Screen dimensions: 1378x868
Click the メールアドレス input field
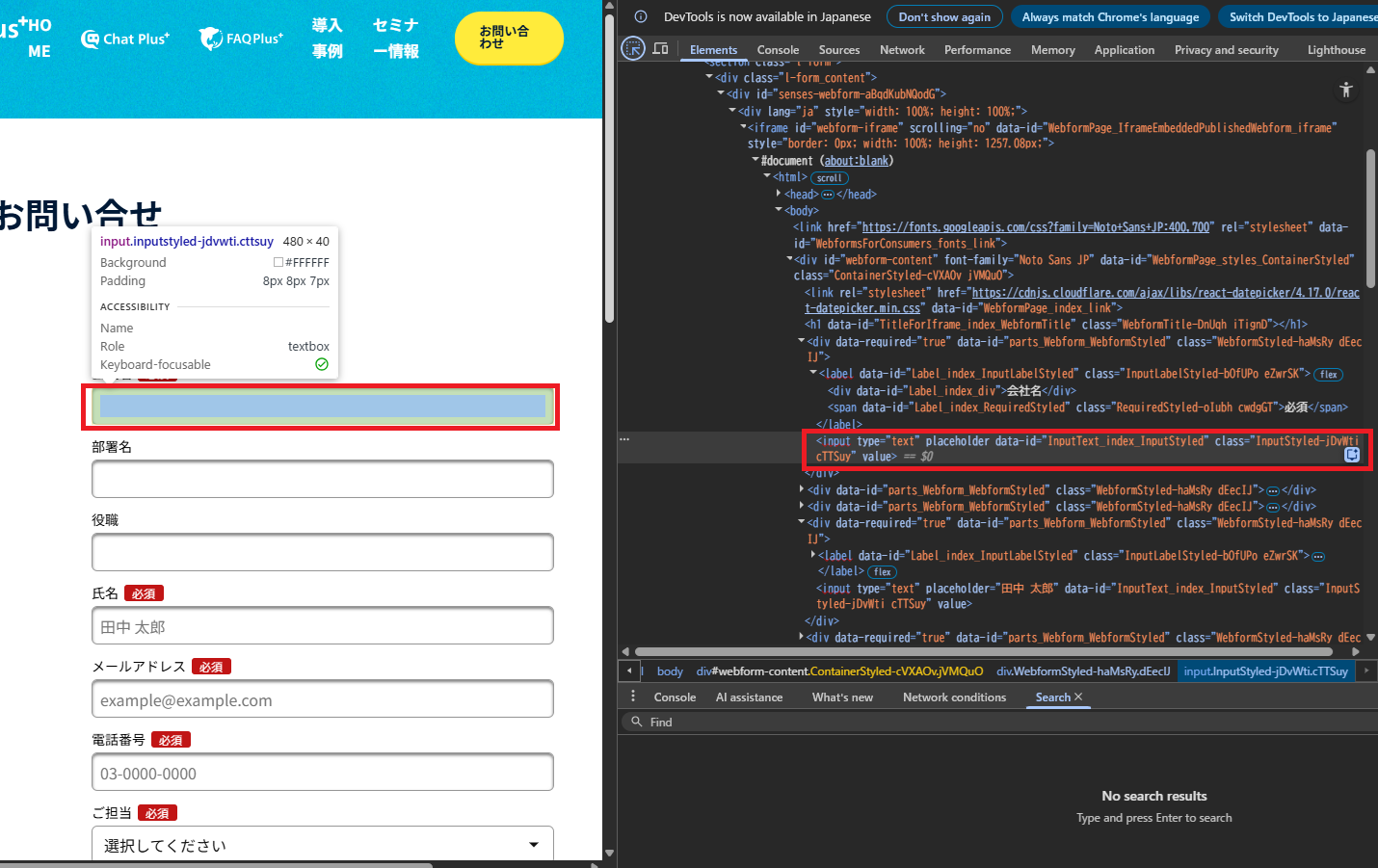[x=323, y=699]
